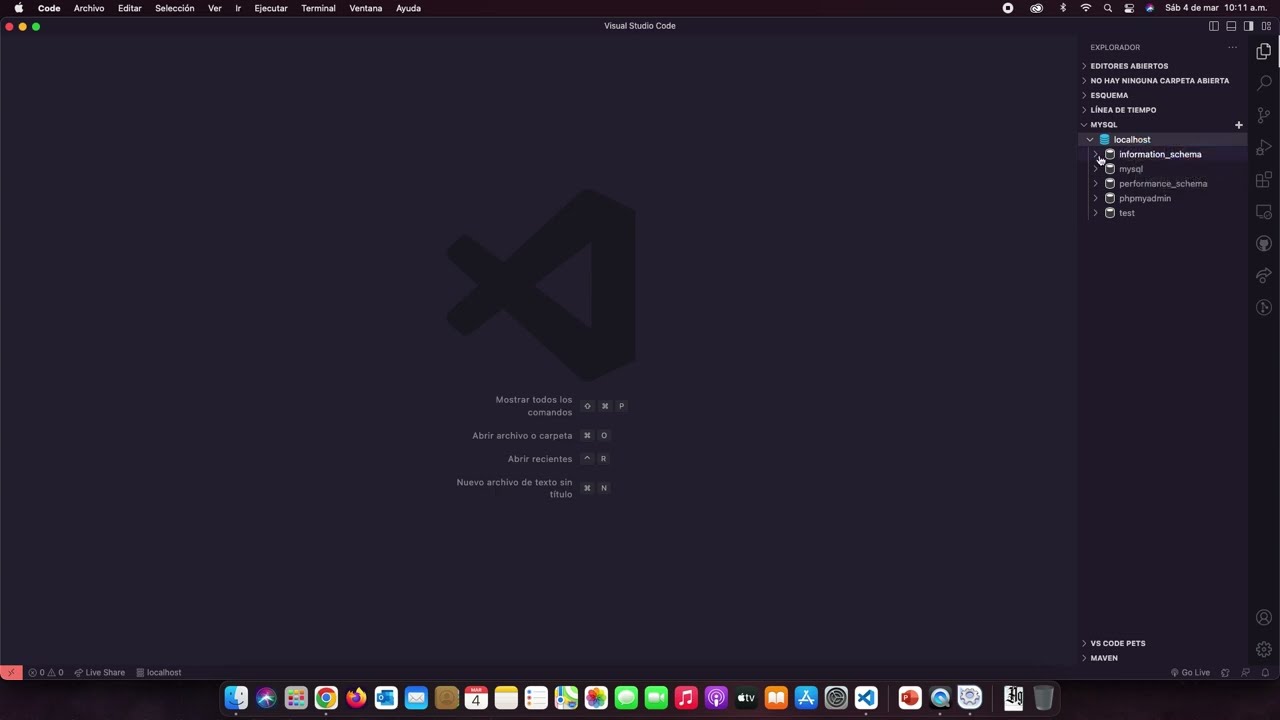Screen dimensions: 1280x720
Task: Launch Firefox from the Dock
Action: tap(356, 698)
